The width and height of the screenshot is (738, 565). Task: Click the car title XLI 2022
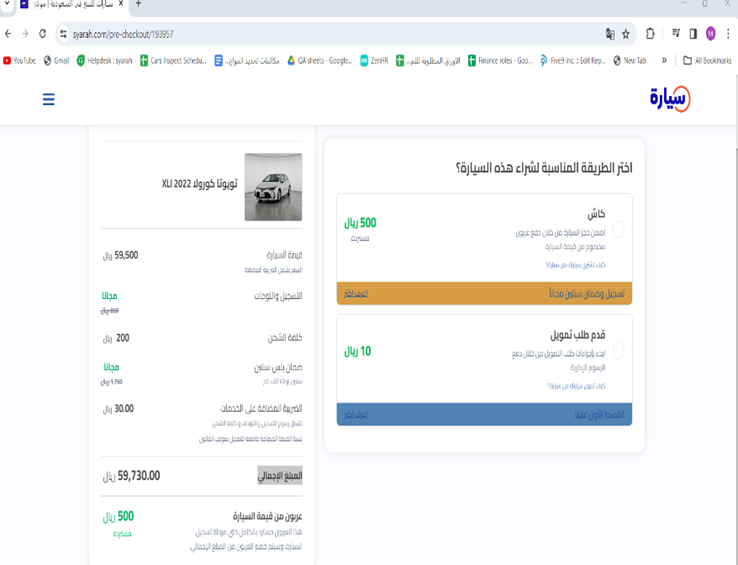pos(200,184)
